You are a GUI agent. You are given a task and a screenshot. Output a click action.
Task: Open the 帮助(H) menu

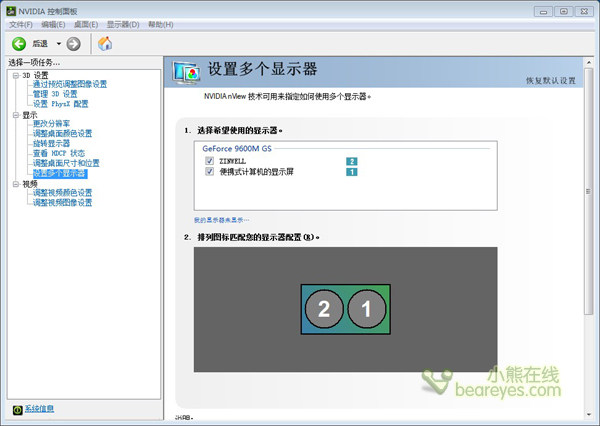pyautogui.click(x=161, y=25)
